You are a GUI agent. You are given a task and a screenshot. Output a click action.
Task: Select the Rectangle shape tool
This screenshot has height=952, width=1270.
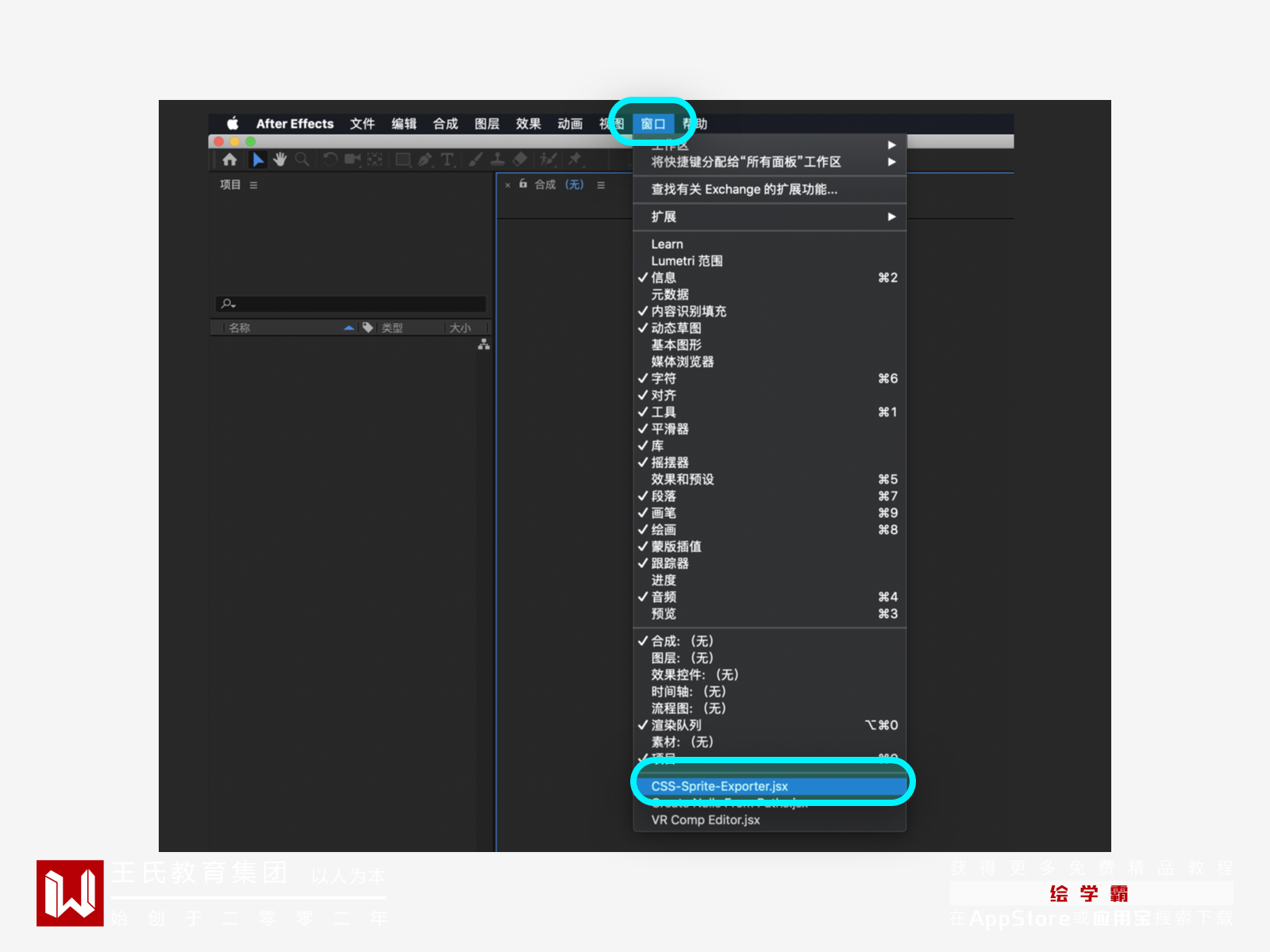pos(403,159)
